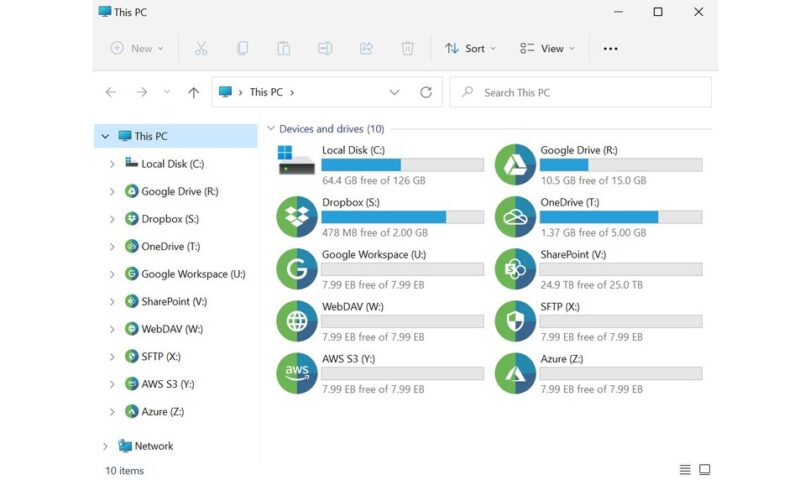Open the Azure (Z:) drive icon
This screenshot has height=480, width=810.
click(515, 373)
